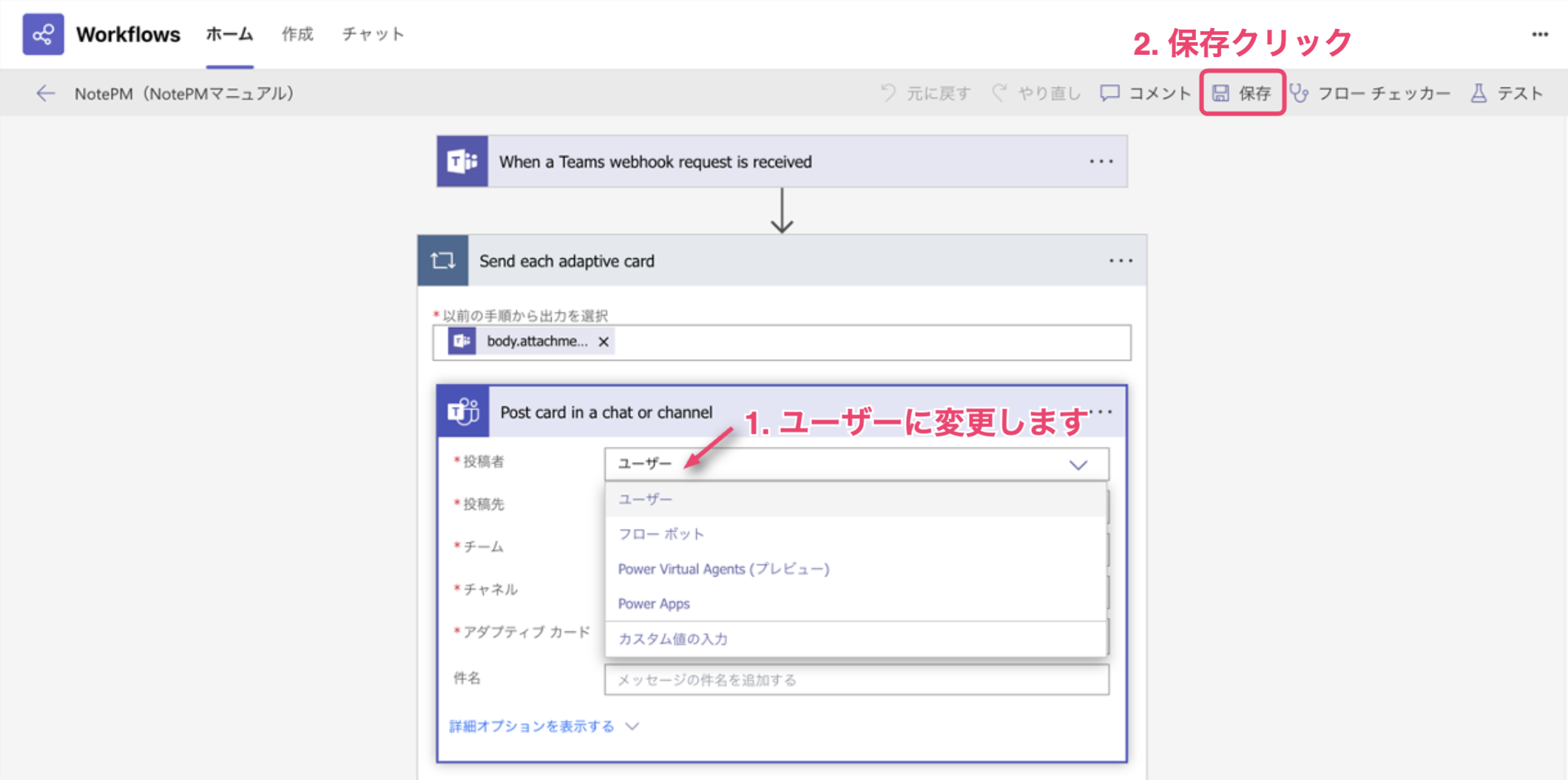
Task: Run a test via the テスト beaker icon
Action: tap(1479, 93)
